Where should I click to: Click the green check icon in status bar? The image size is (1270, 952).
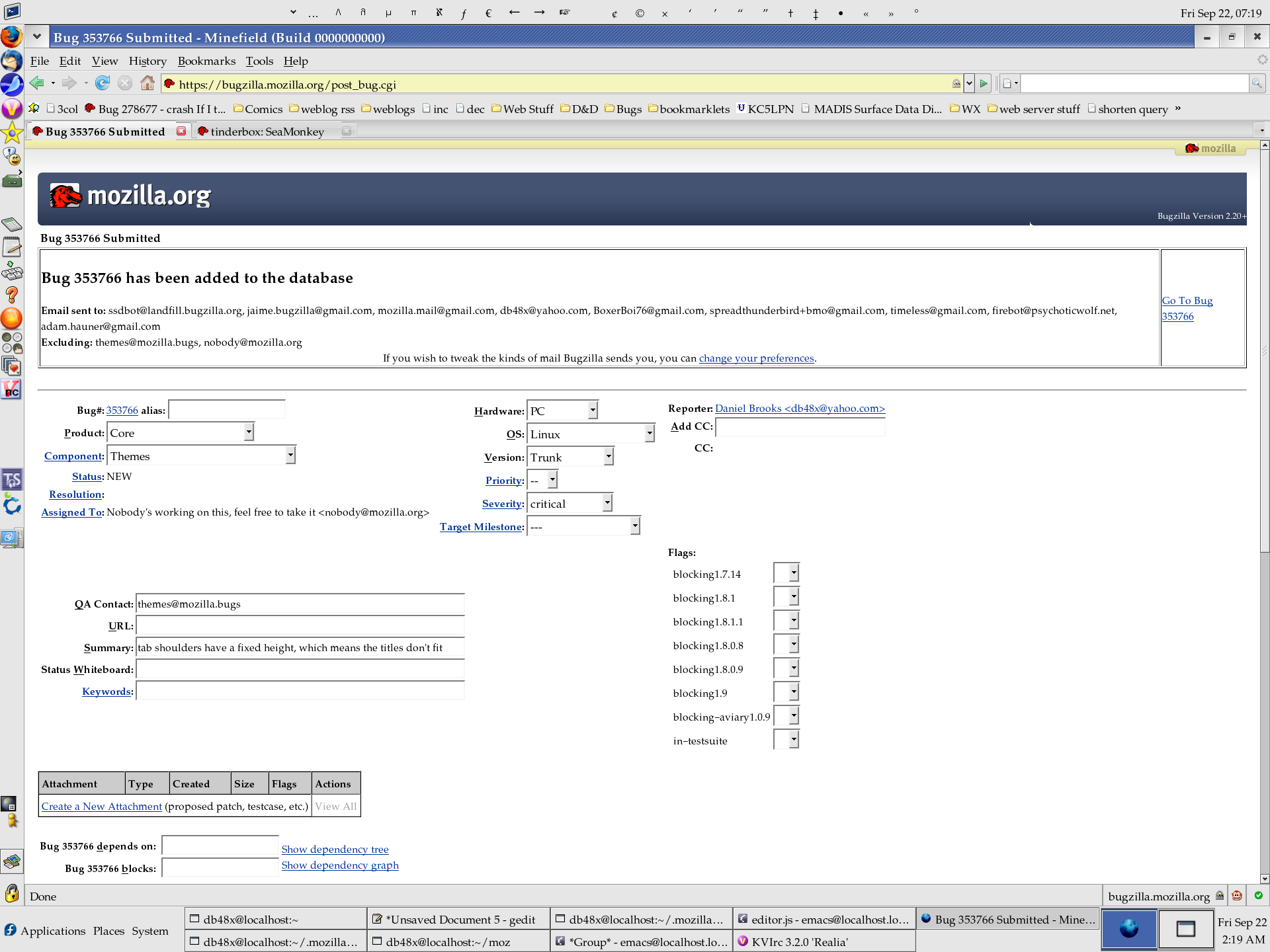[x=1258, y=896]
